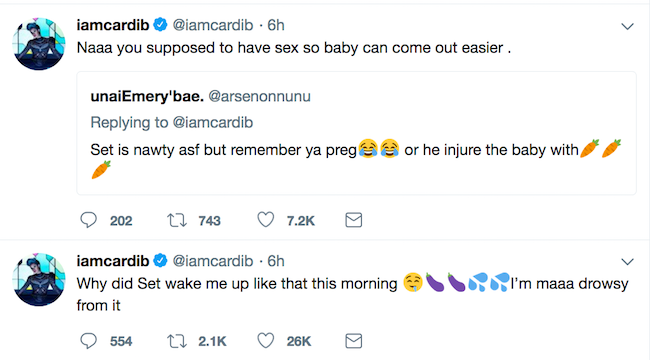Like the tweet with 7.2K likes
Screen dimensions: 650x360
click(266, 220)
